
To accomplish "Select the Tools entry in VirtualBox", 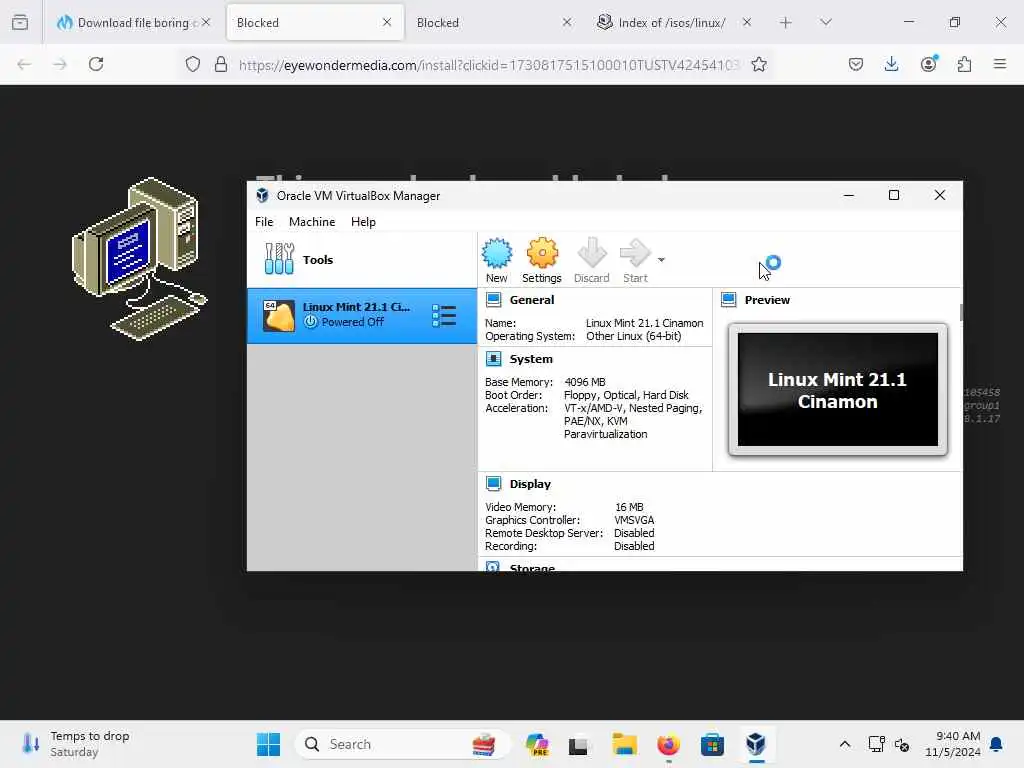I will 362,259.
